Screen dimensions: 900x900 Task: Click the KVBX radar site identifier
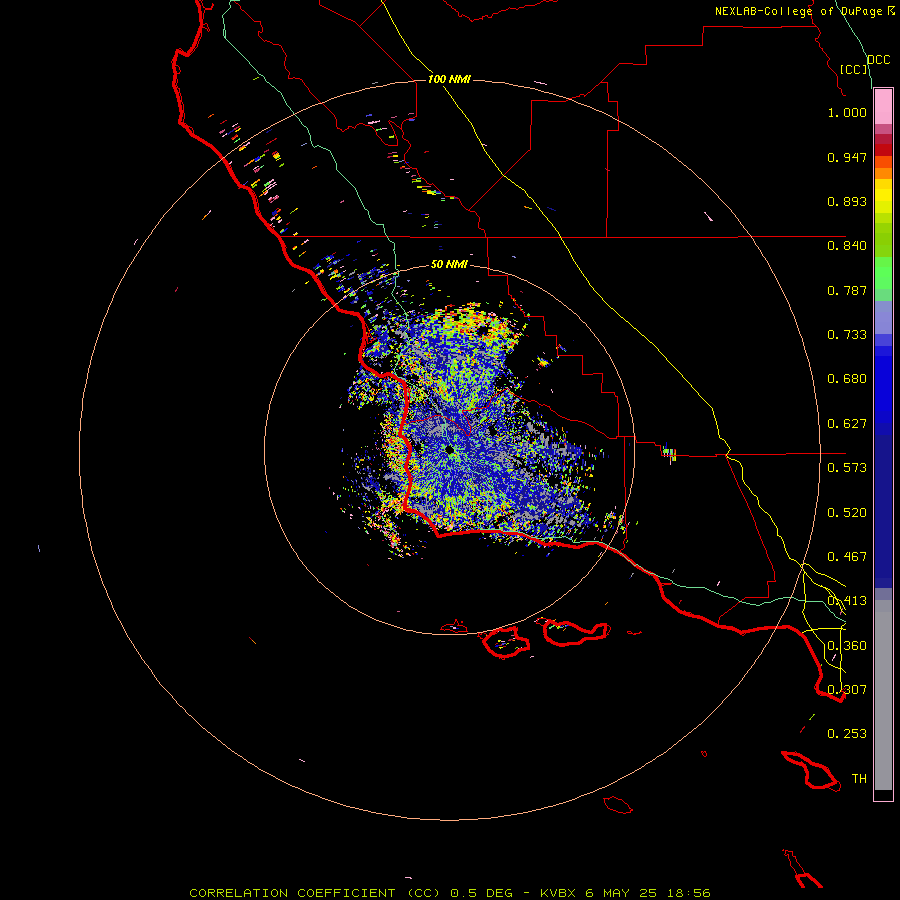click(557, 893)
